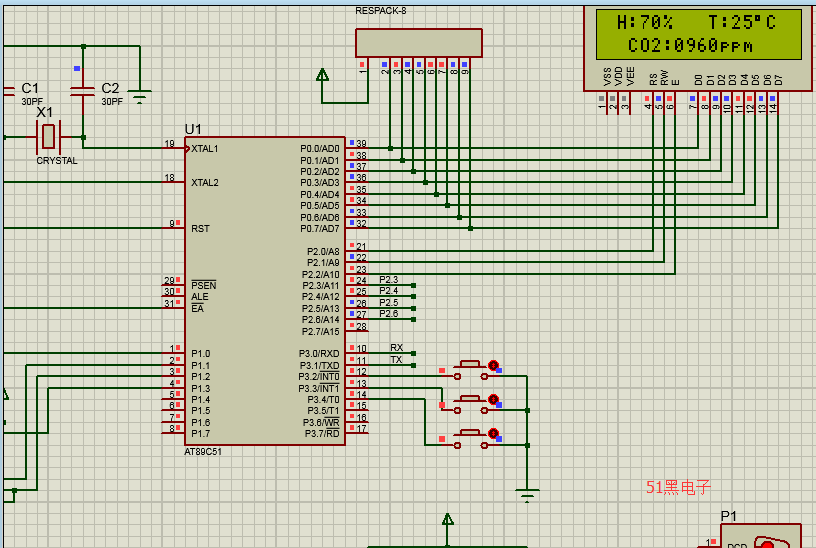Image resolution: width=816 pixels, height=548 pixels.
Task: Click the C2 reference label
Action: coord(110,88)
